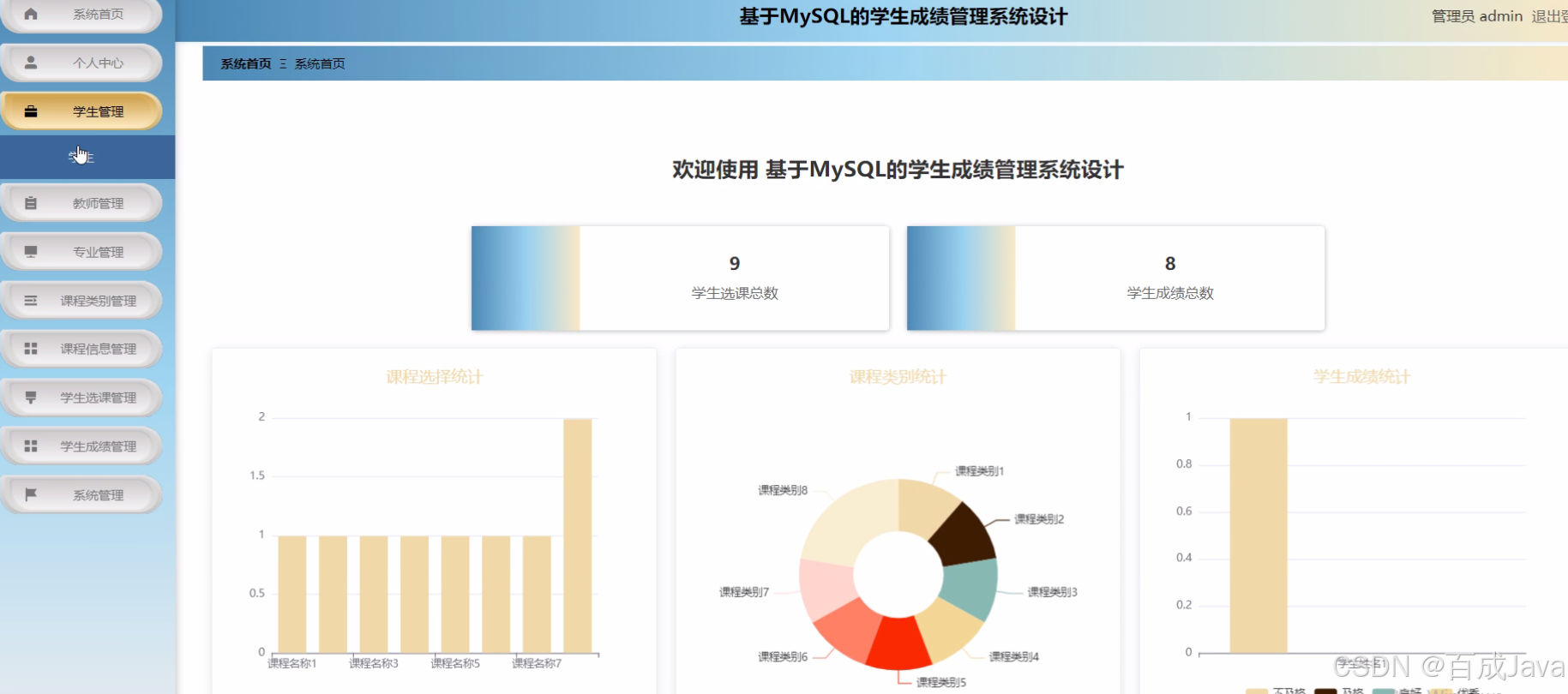This screenshot has width=1568, height=694.
Task: Click the 课程类别1 pie label
Action: (x=980, y=471)
